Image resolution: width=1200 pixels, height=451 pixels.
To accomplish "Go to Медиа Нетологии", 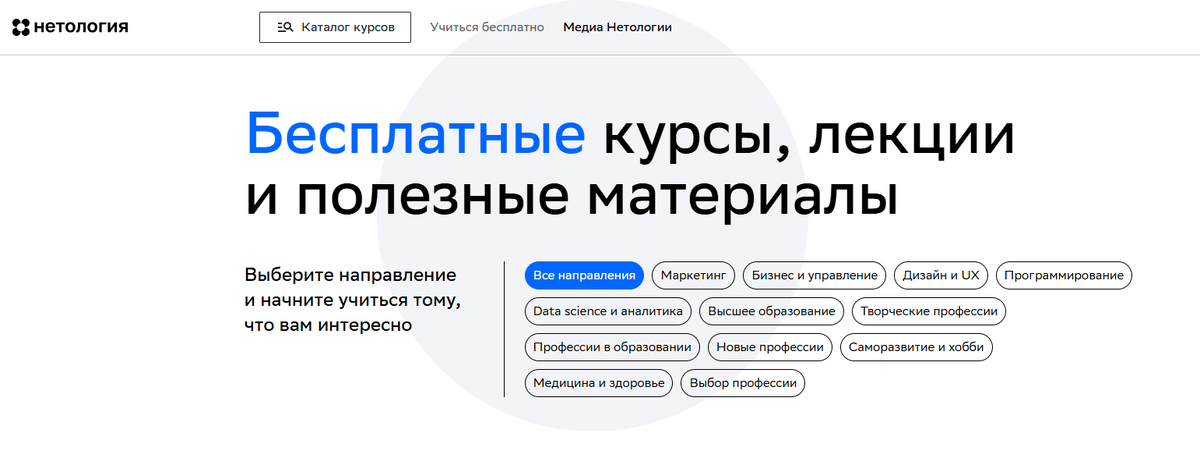I will (617, 27).
